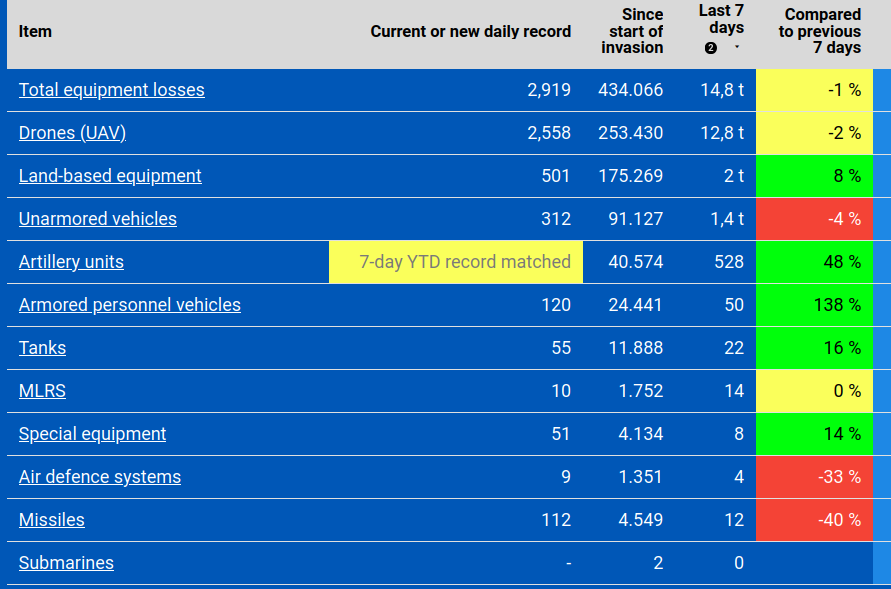
Task: Click the 175.269 land-based equipment value
Action: tap(630, 176)
